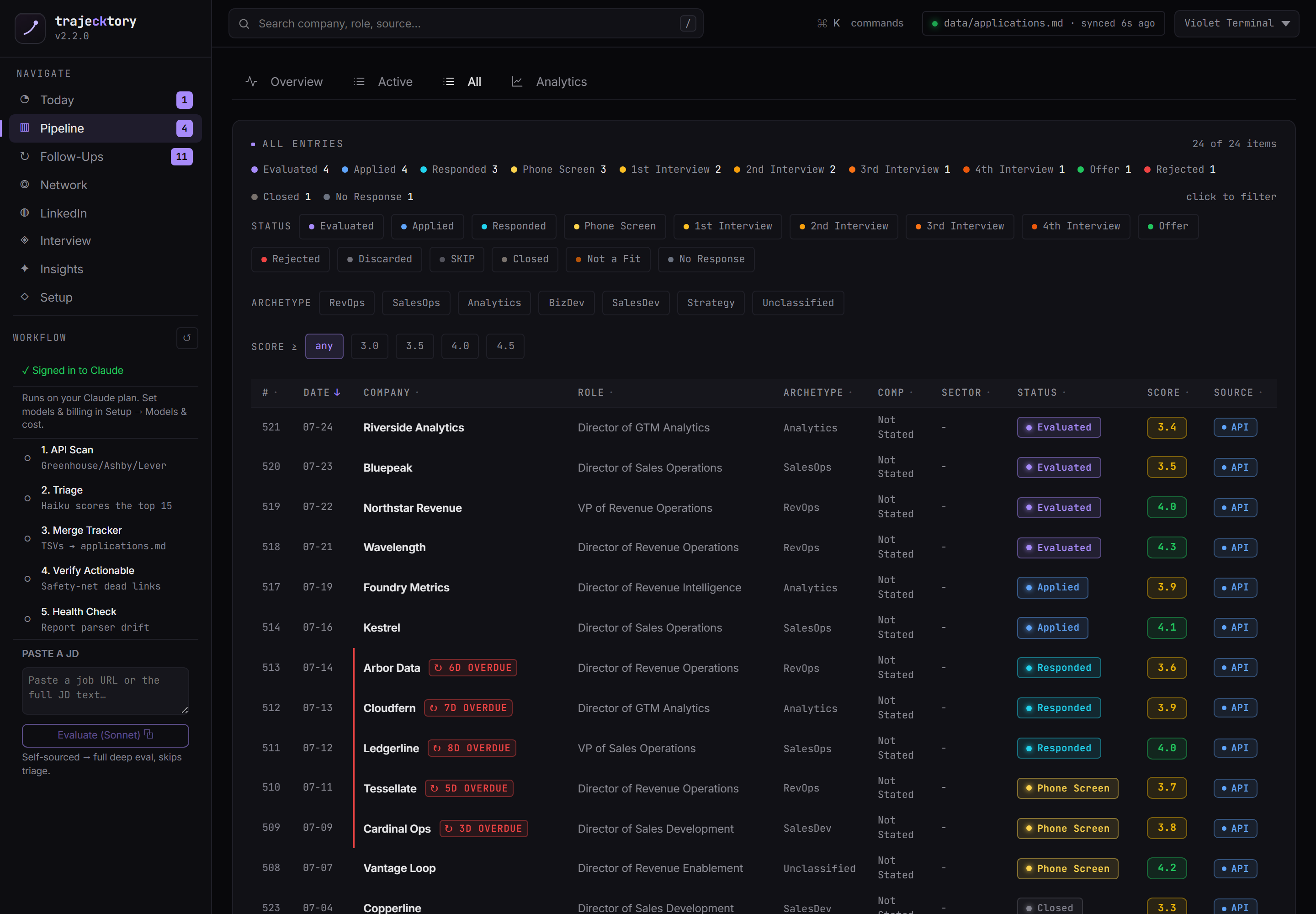Image resolution: width=1316 pixels, height=914 pixels.
Task: Sort by the SOURCE column header
Action: 1237,392
